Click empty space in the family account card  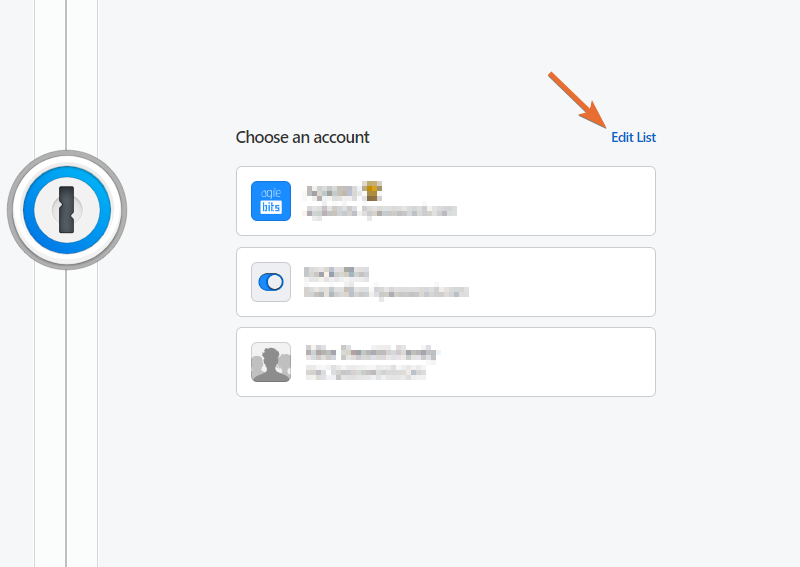pyautogui.click(x=560, y=362)
